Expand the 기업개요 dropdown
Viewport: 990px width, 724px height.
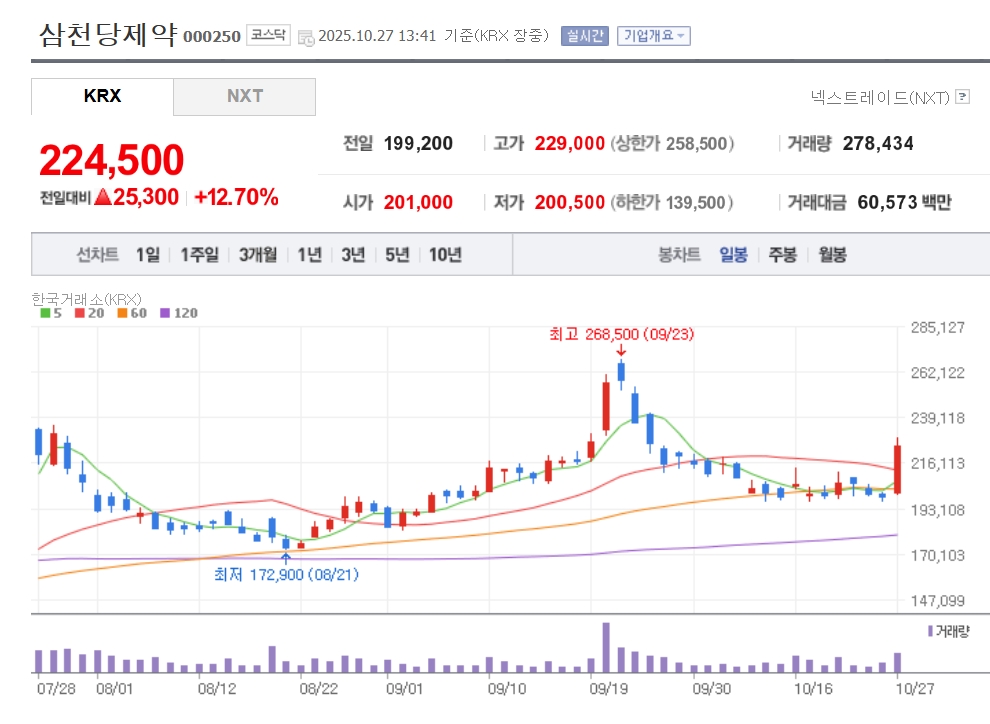tap(653, 36)
